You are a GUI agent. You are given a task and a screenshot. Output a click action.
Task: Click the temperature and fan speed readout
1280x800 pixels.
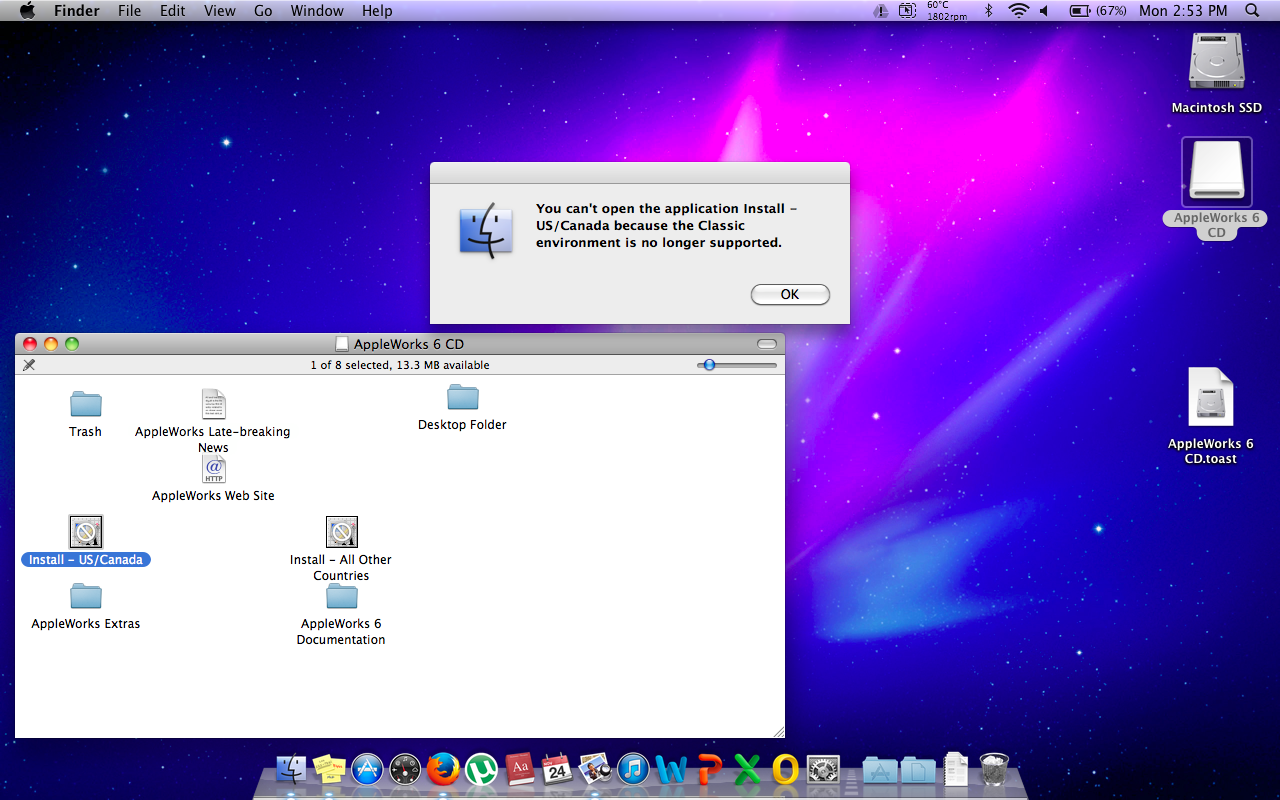click(946, 11)
